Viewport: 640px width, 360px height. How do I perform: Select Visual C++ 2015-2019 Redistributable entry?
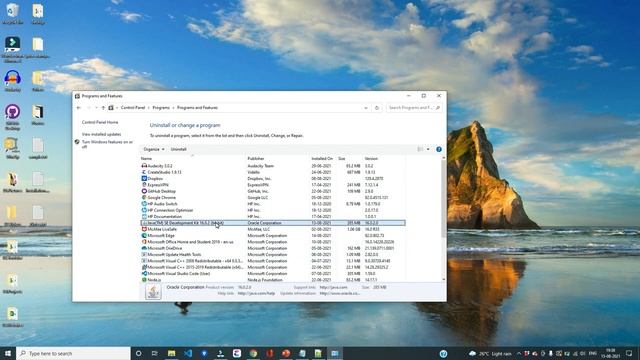tap(273, 267)
